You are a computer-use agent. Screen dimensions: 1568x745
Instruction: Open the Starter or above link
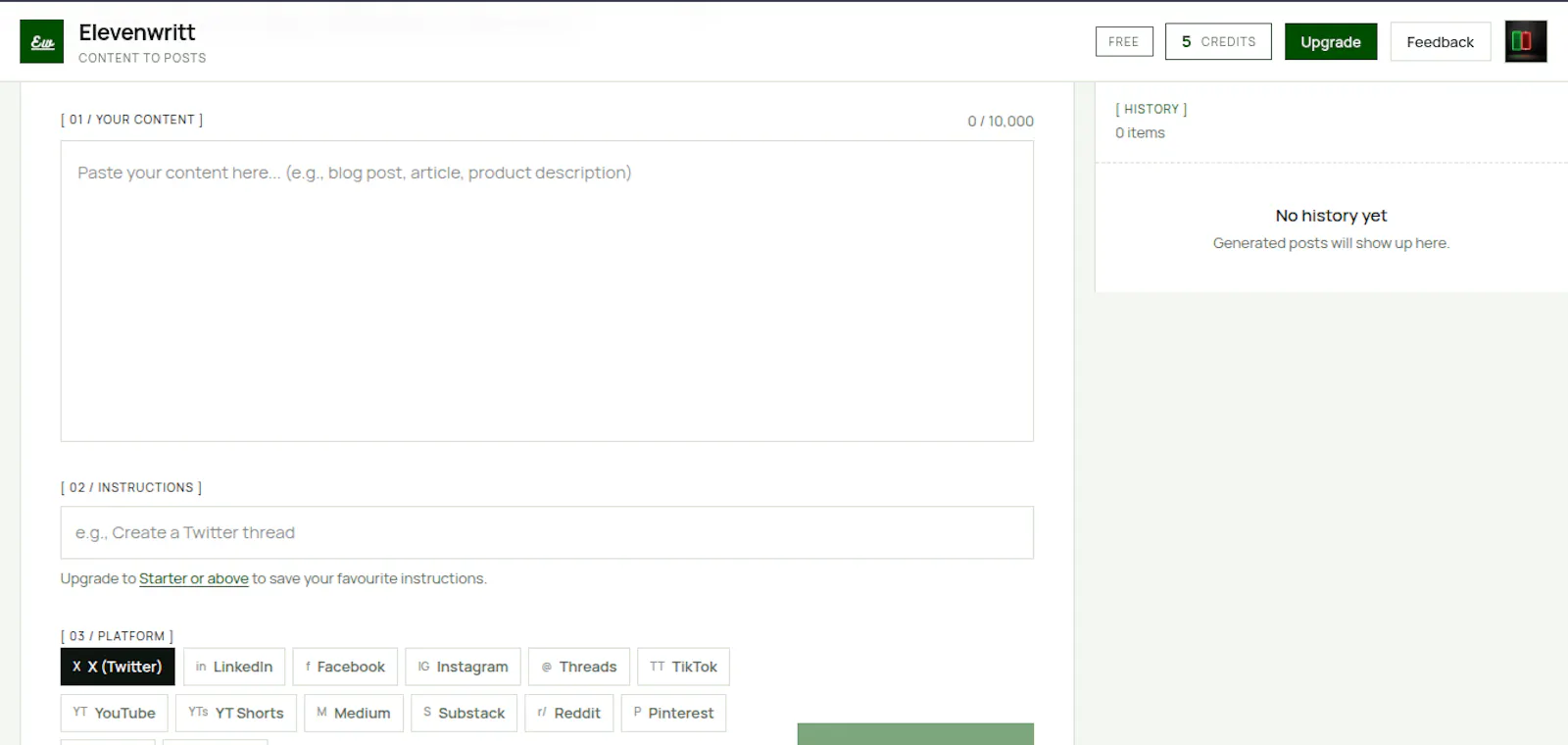(x=194, y=578)
